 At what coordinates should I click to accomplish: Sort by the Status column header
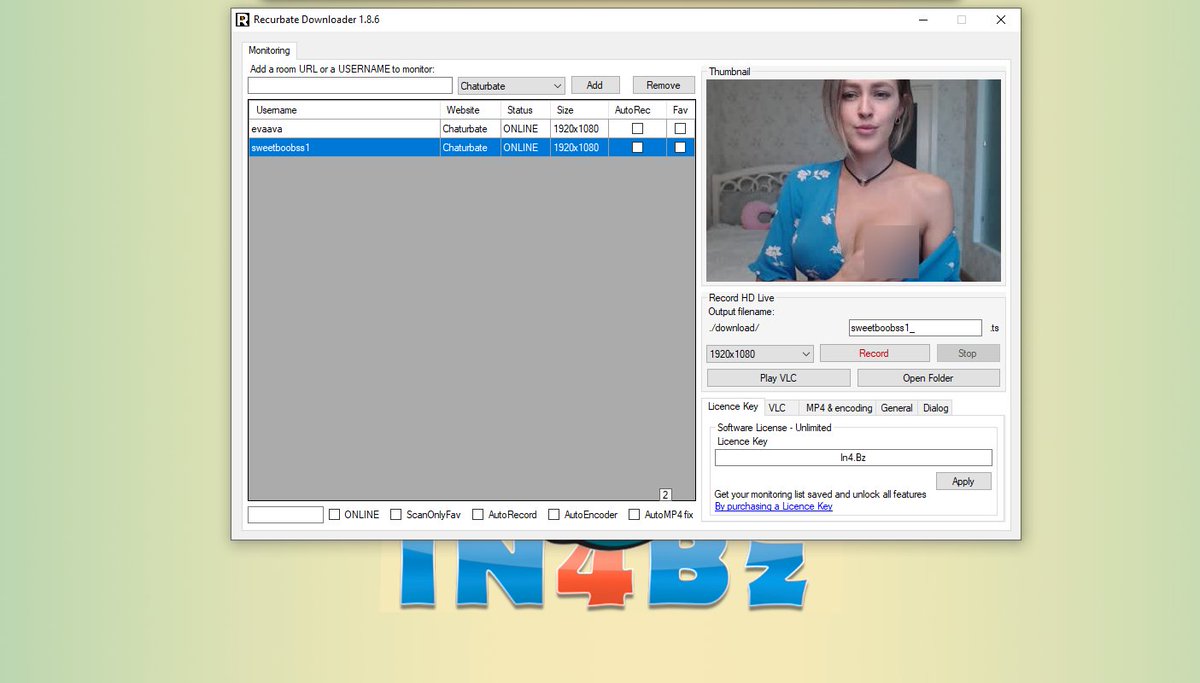click(525, 110)
